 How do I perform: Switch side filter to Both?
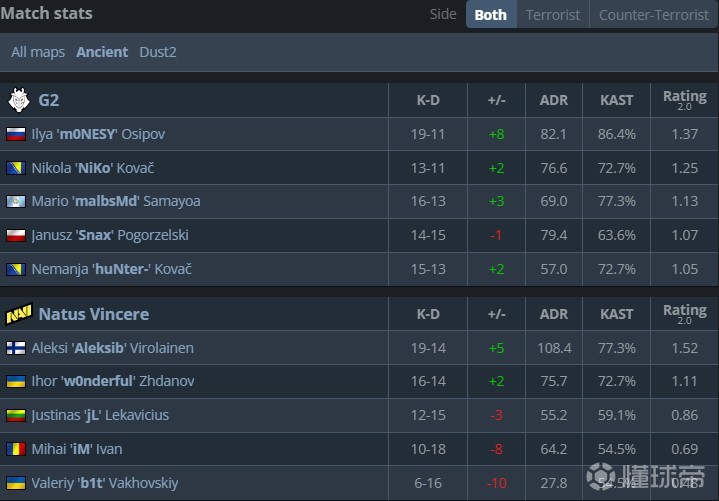[x=490, y=15]
